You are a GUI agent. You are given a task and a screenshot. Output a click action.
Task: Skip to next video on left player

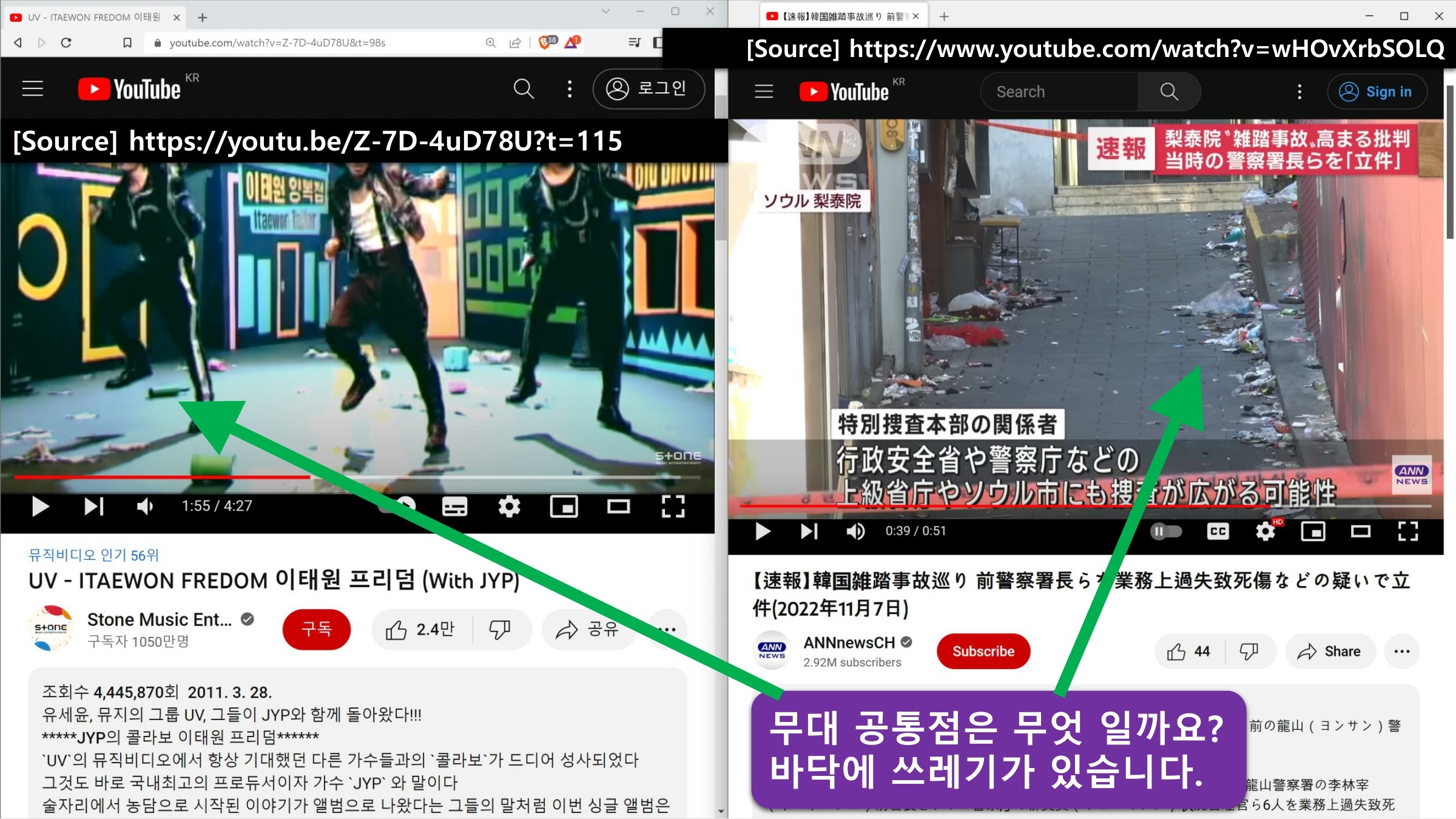tap(93, 506)
